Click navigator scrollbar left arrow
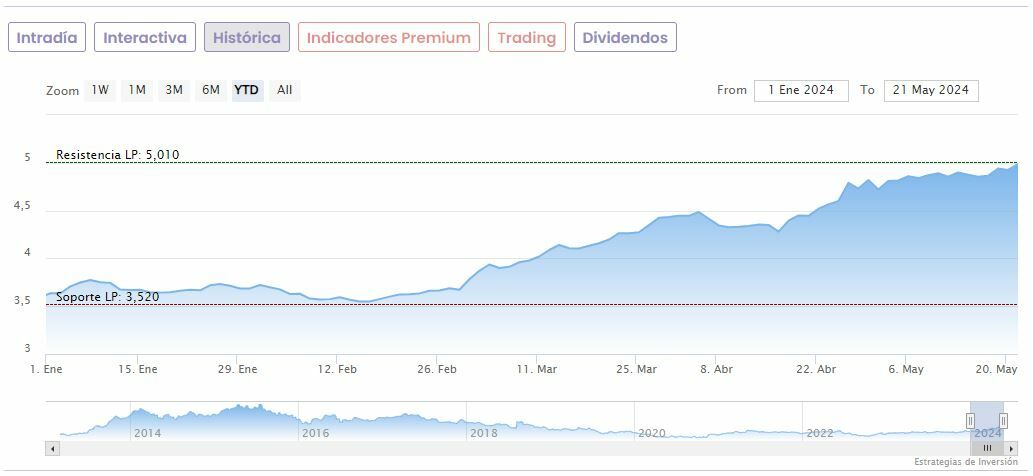This screenshot has height=476, width=1033. (x=53, y=448)
